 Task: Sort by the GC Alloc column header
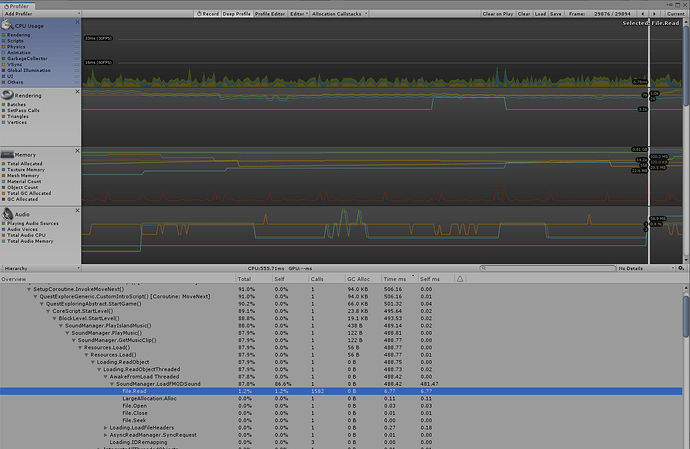[x=359, y=279]
